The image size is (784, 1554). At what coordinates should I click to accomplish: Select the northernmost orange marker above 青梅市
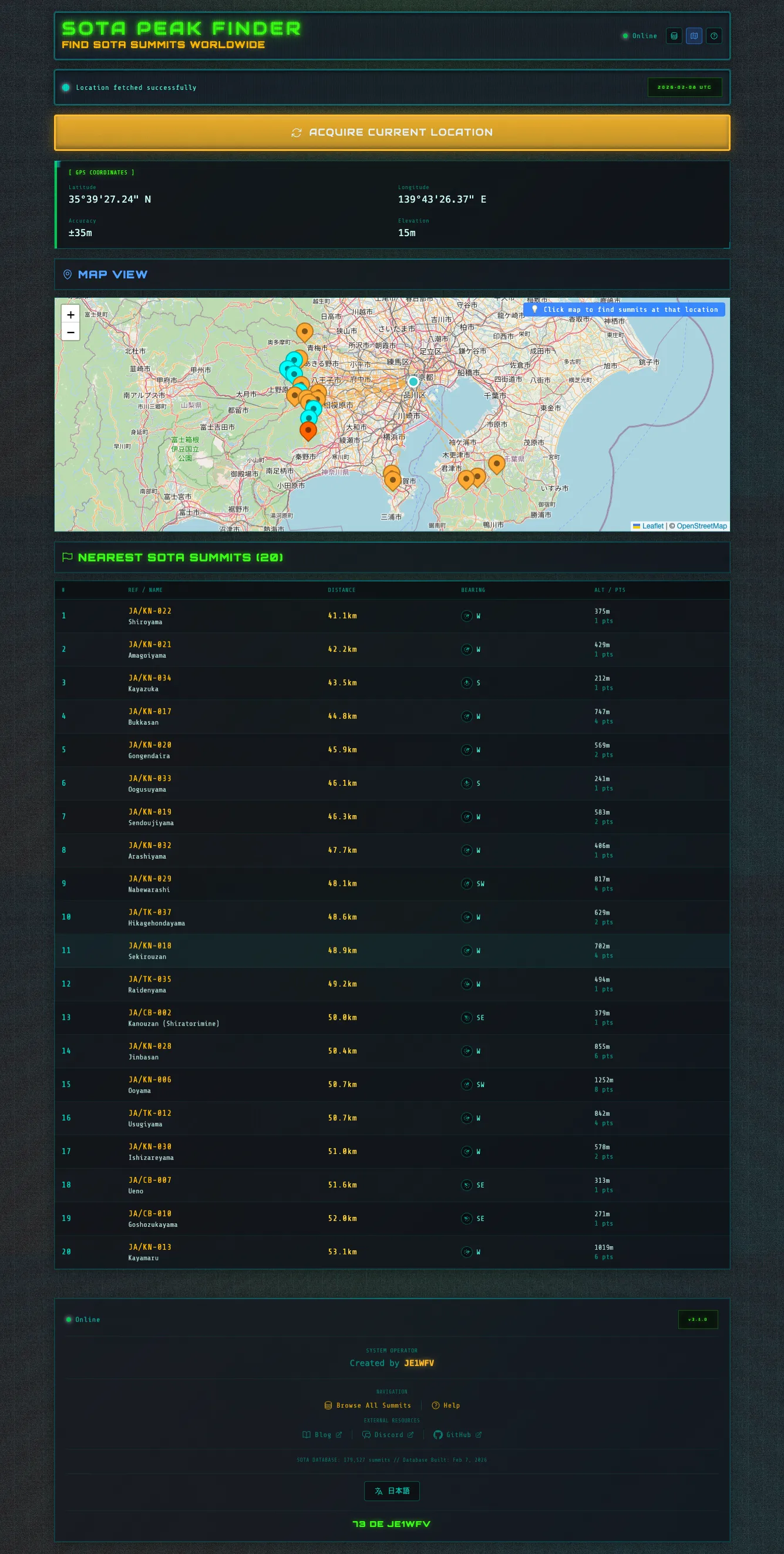305,331
